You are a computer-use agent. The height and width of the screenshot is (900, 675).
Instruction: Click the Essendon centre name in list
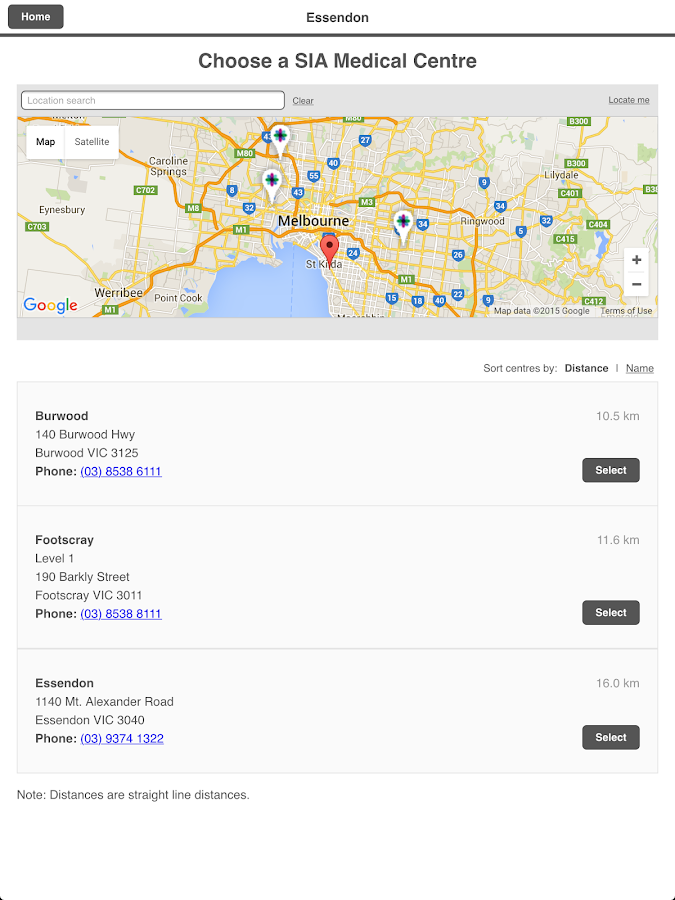tap(64, 683)
